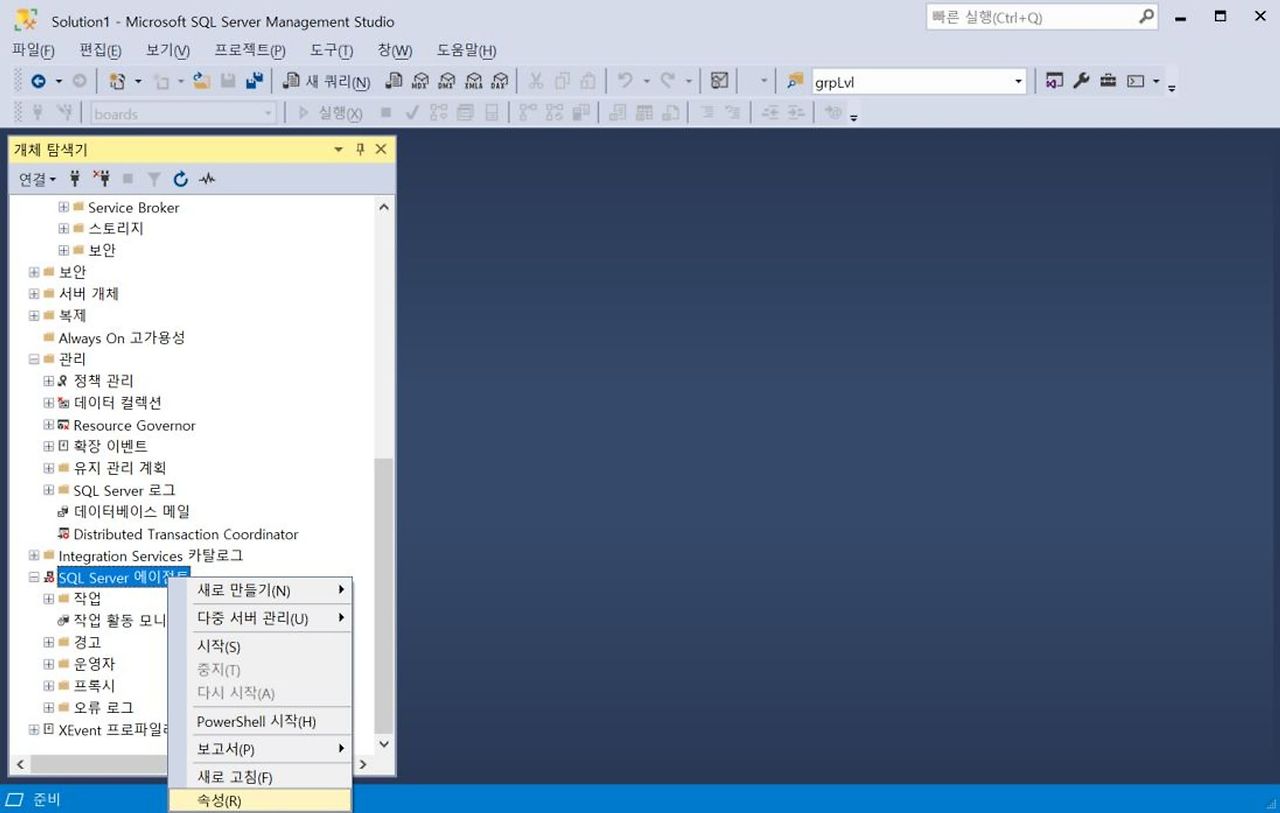Screen dimensions: 1280x813
Task: Open the 도구(T) menu
Action: pos(331,51)
